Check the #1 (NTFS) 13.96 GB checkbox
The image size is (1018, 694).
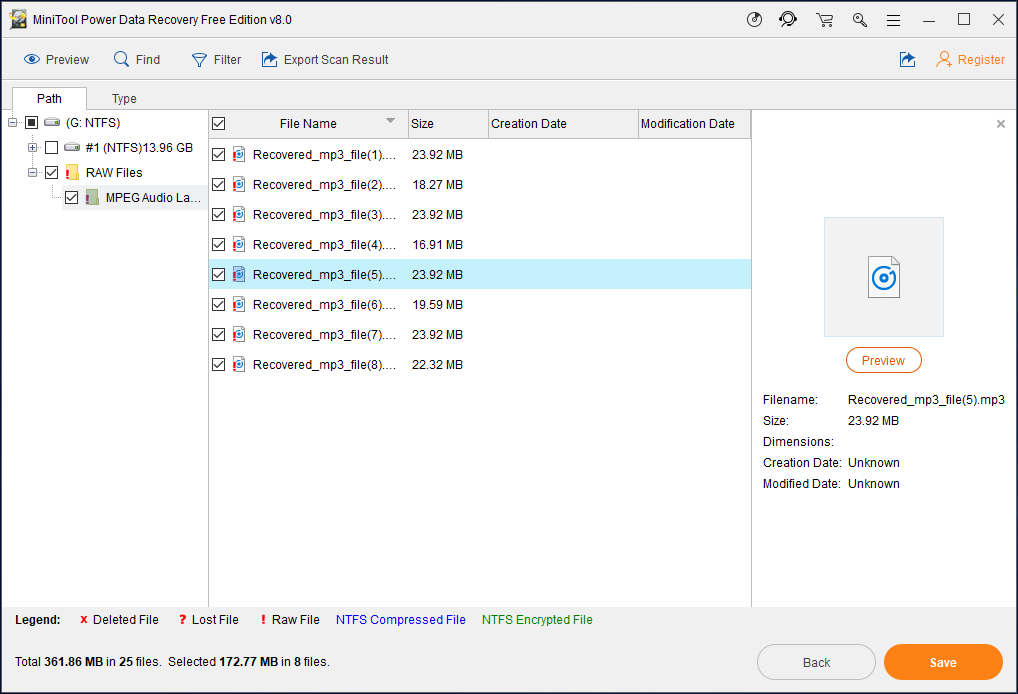[x=51, y=147]
